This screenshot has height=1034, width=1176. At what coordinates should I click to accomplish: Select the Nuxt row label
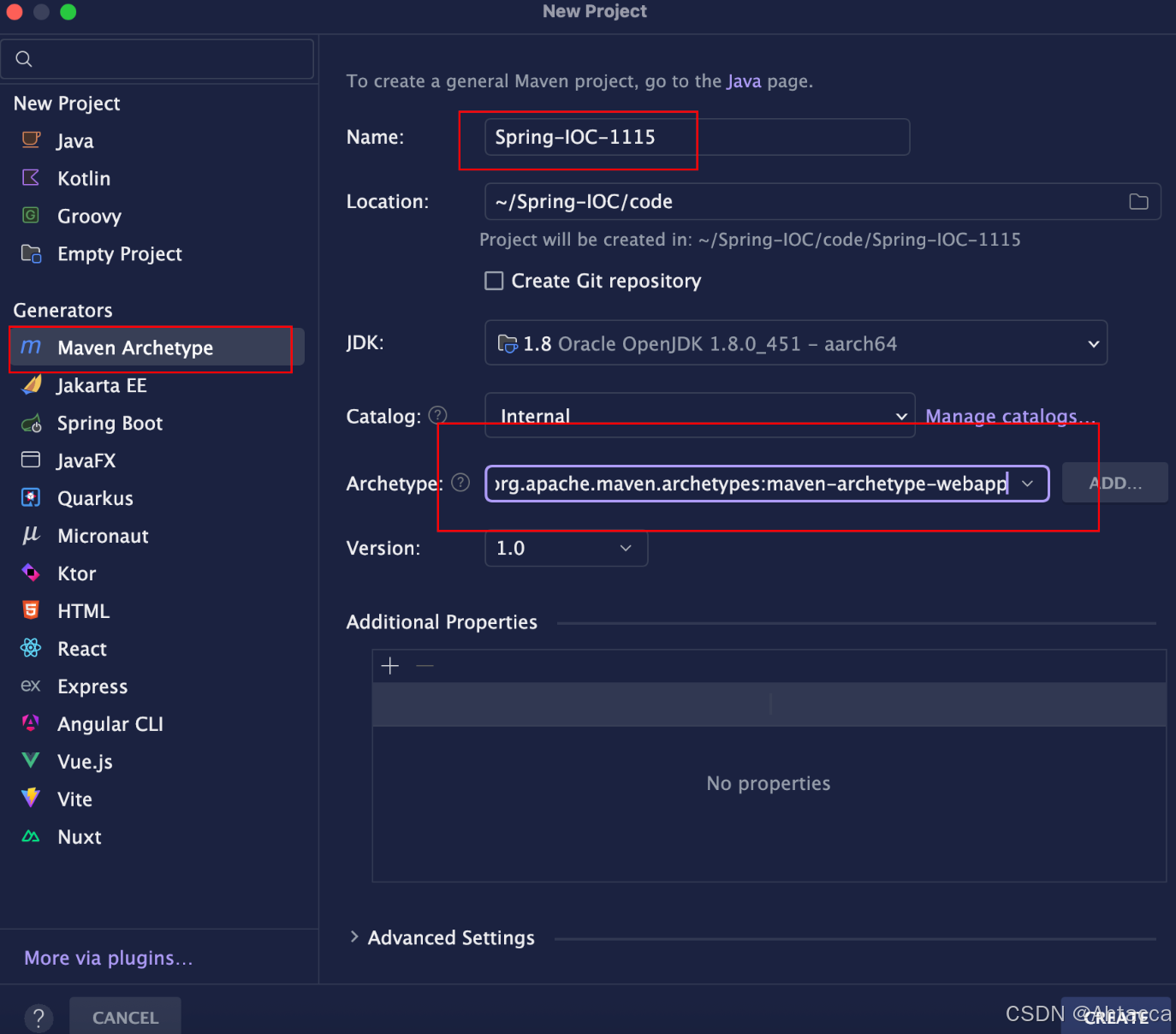tap(80, 837)
